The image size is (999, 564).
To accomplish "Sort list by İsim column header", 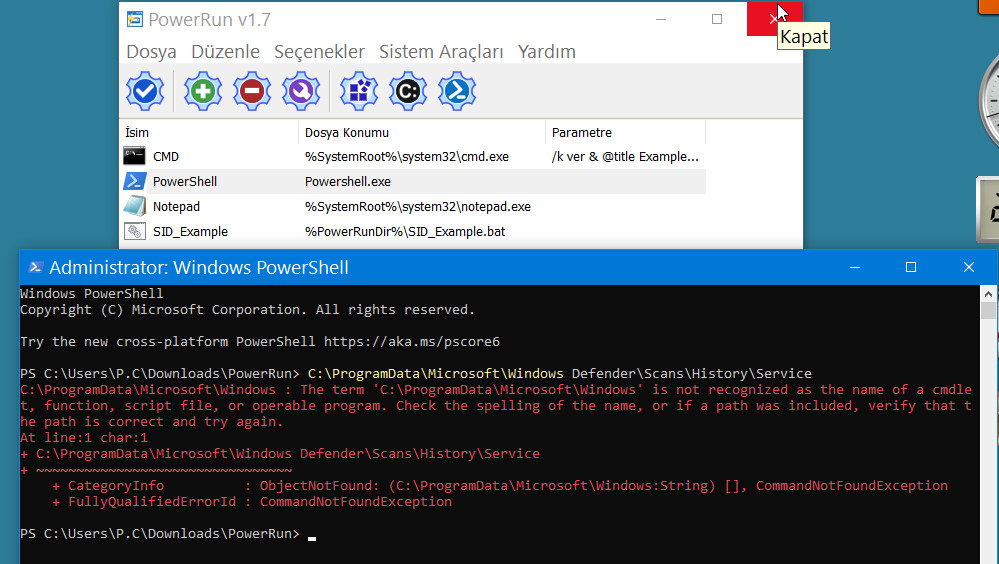I will tap(209, 133).
